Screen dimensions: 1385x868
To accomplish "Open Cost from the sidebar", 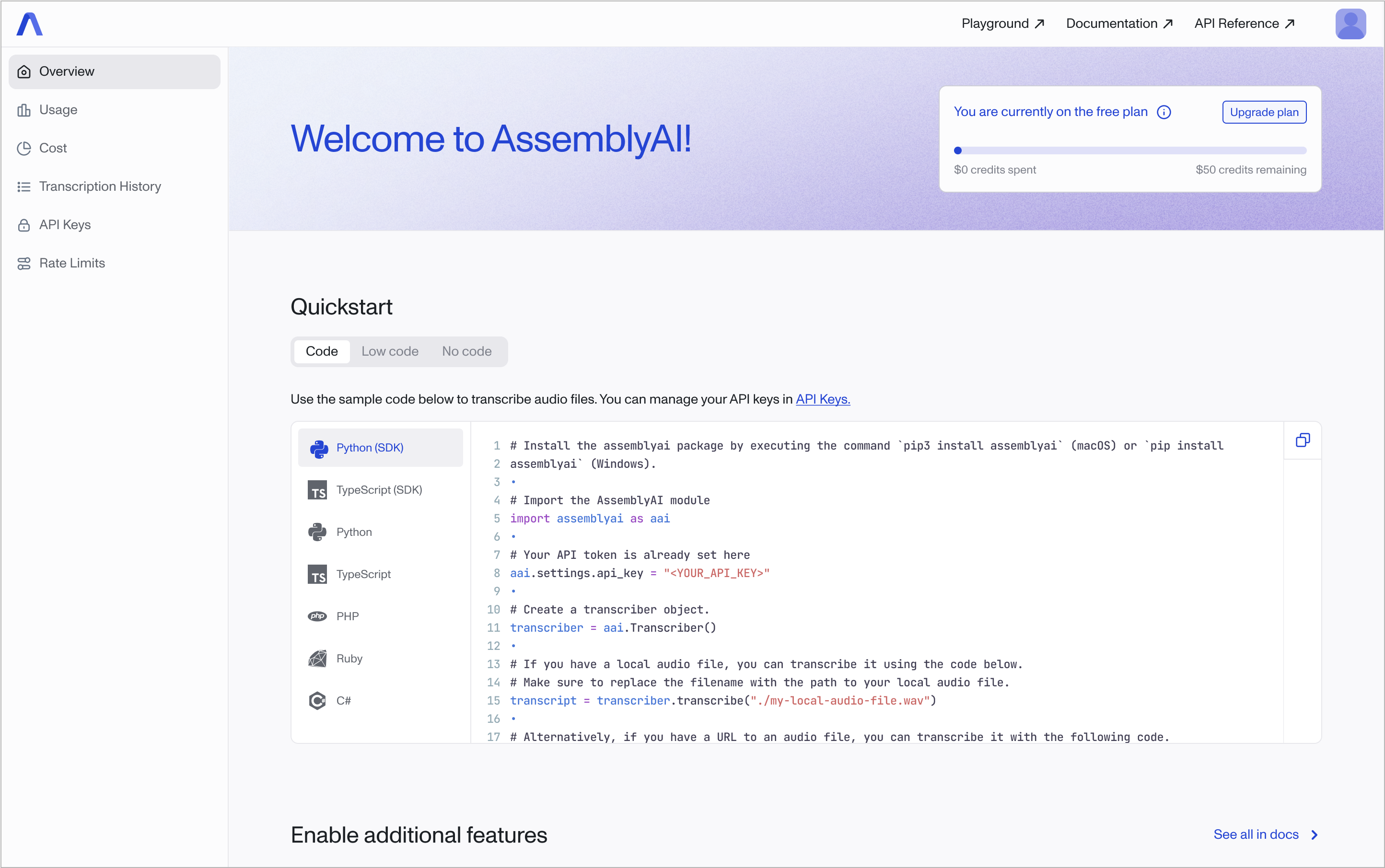I will tap(53, 148).
